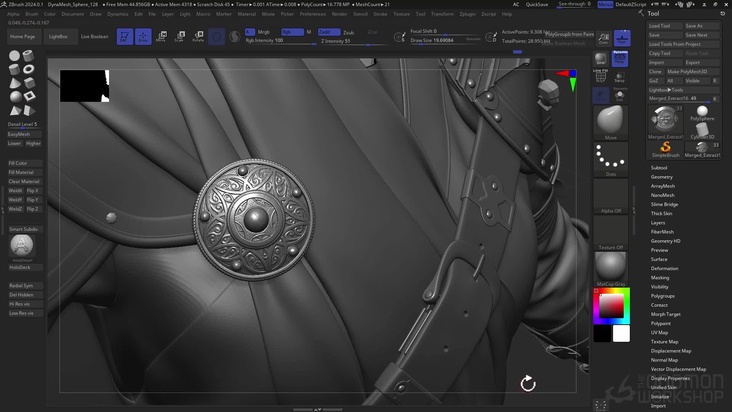732x412 pixels.
Task: Open the Preferences menu
Action: coord(312,14)
